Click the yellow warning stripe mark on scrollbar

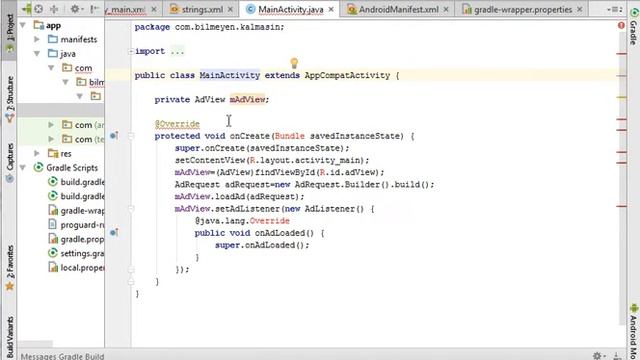pos(622,98)
